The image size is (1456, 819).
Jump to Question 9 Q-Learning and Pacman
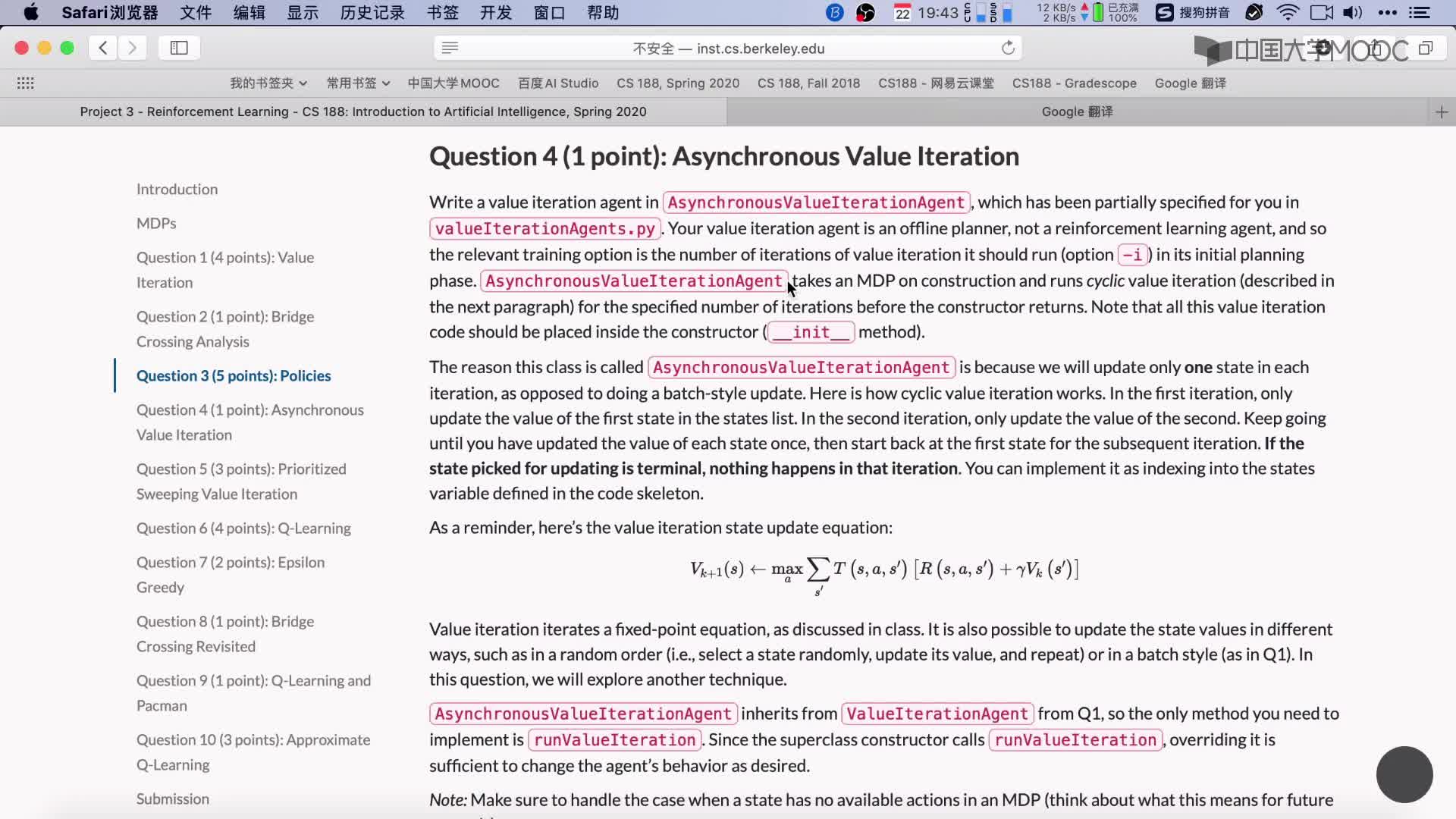pyautogui.click(x=253, y=693)
